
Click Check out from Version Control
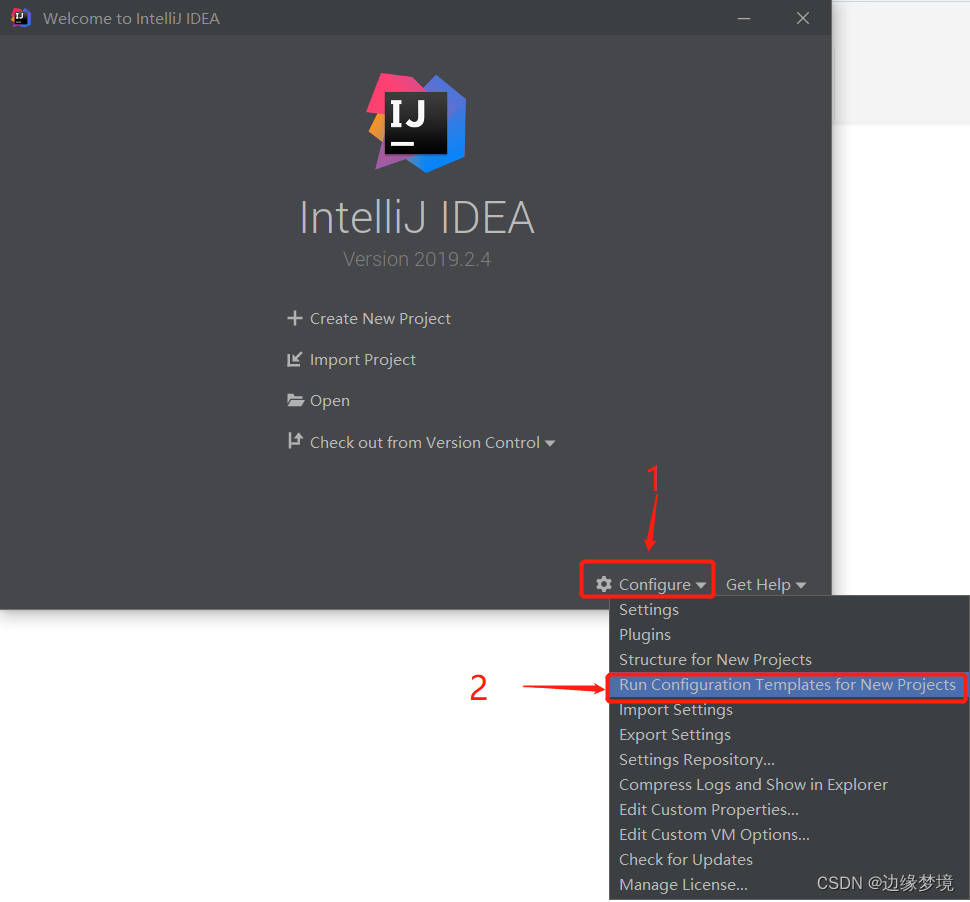pos(424,442)
